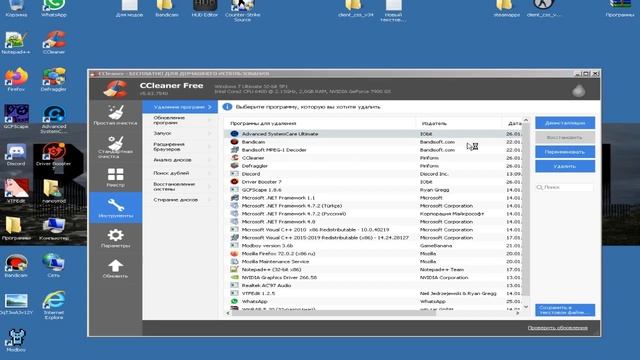Click the program list scrollbar down arrow
Screen dimensions: 640x360
coord(526,307)
